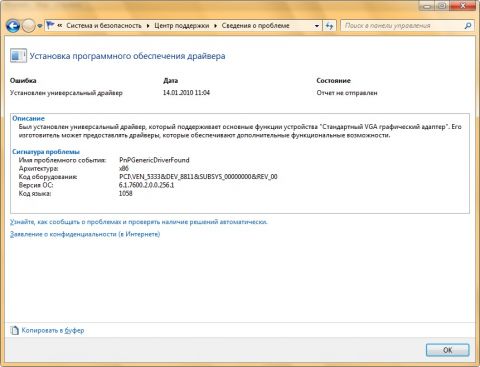Minimize the window
Screen dimensions: 480x367
428,6
